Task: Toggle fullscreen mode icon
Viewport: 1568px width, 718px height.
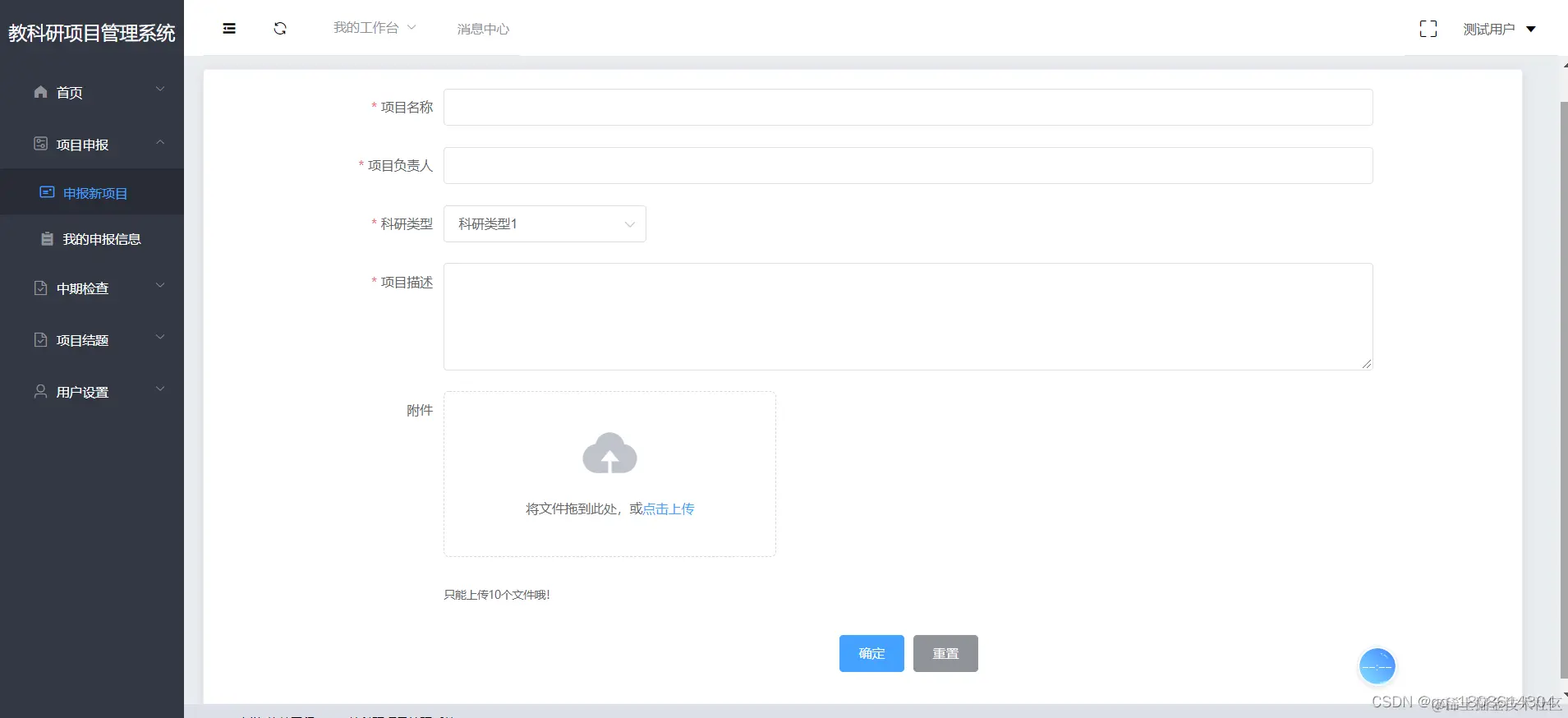Action: (1428, 29)
